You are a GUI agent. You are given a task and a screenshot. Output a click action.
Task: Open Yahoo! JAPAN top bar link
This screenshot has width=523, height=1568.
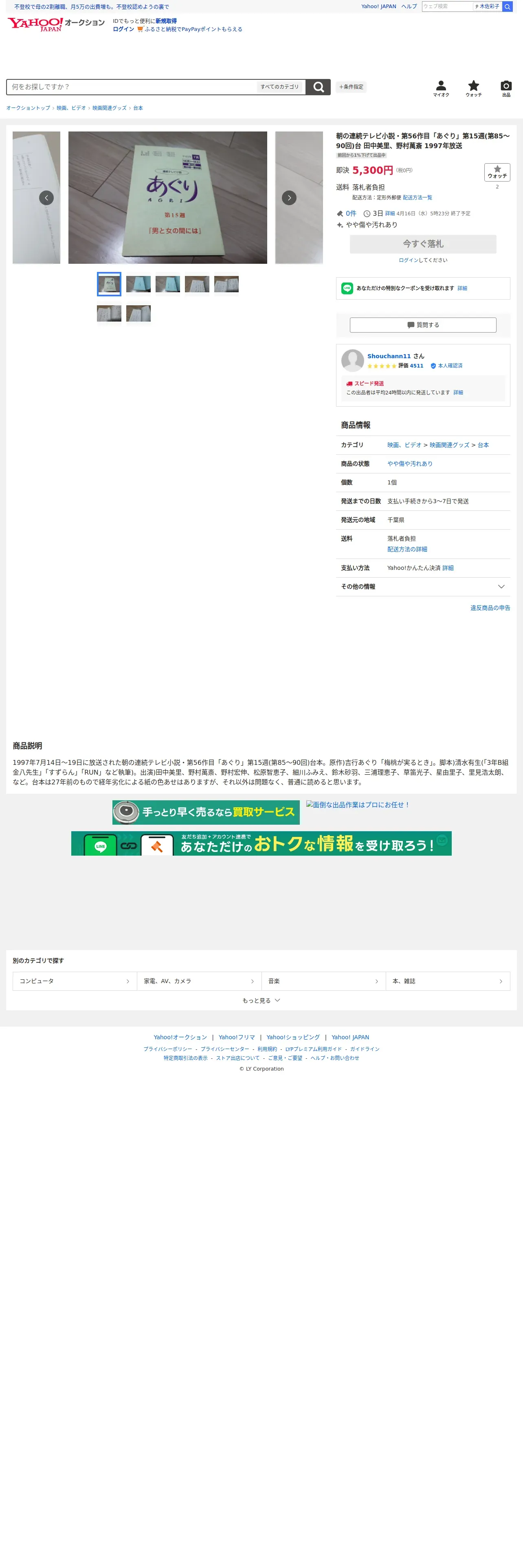[379, 6]
